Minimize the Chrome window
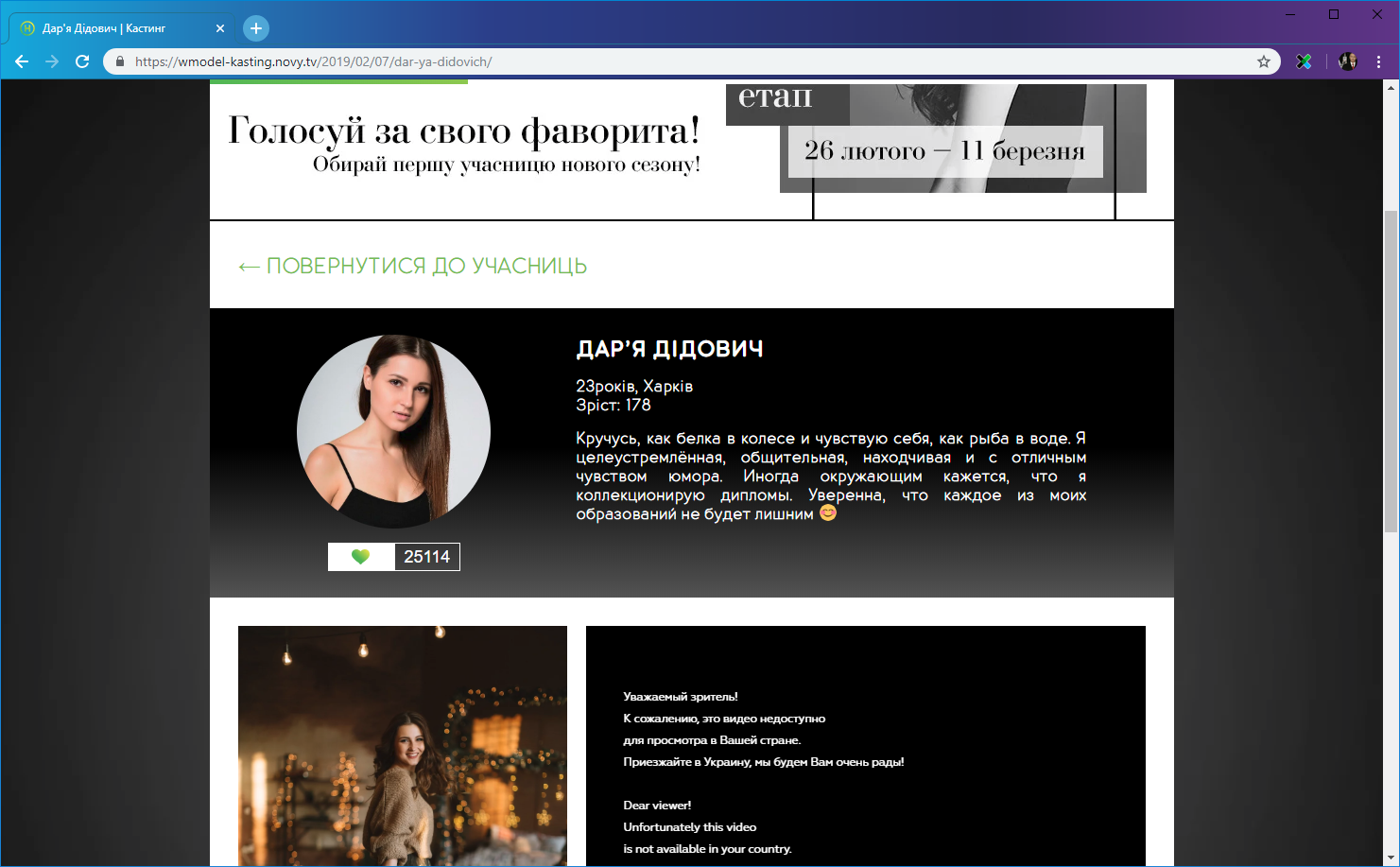This screenshot has height=867, width=1400. point(1290,14)
